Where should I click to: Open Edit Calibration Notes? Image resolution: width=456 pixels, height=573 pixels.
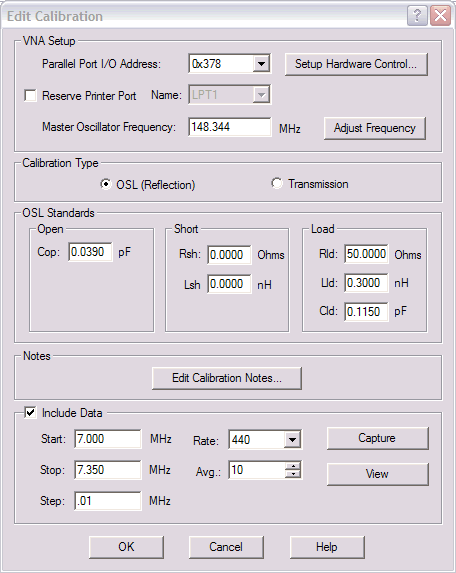[227, 378]
